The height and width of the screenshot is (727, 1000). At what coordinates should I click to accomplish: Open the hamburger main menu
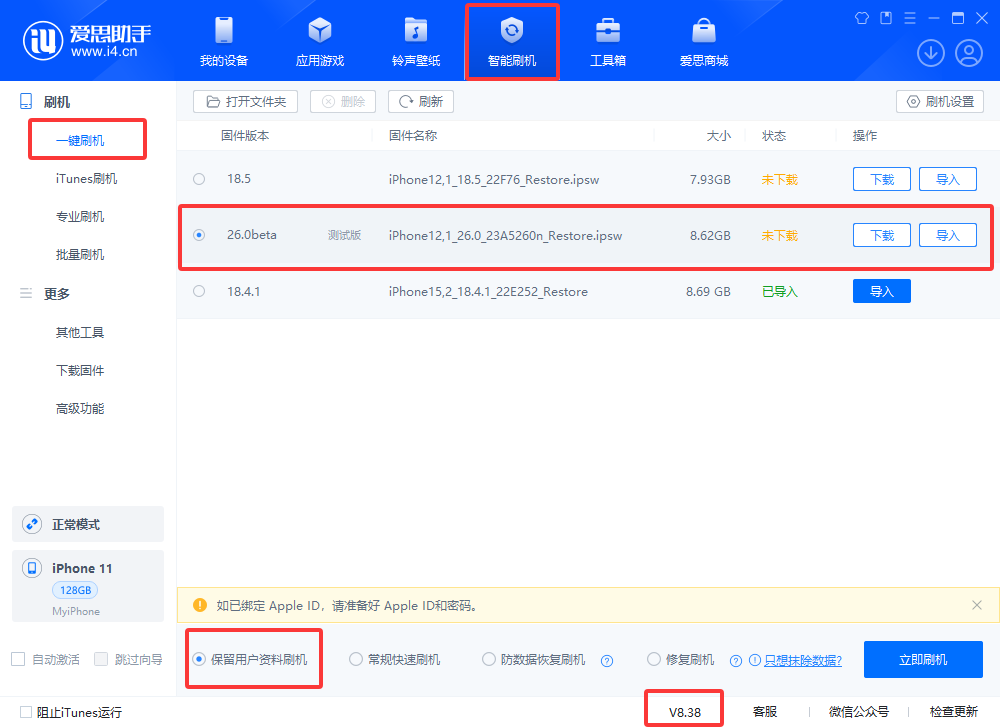(910, 18)
